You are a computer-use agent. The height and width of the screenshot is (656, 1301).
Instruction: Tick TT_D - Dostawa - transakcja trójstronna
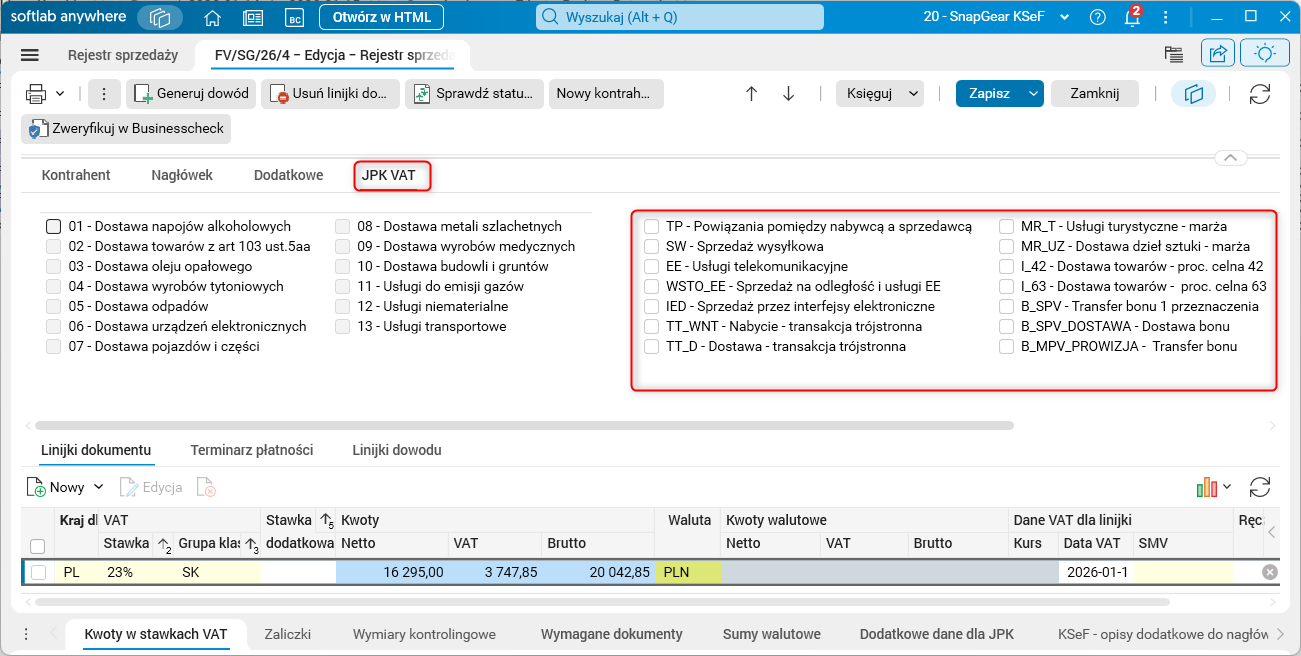(x=652, y=346)
